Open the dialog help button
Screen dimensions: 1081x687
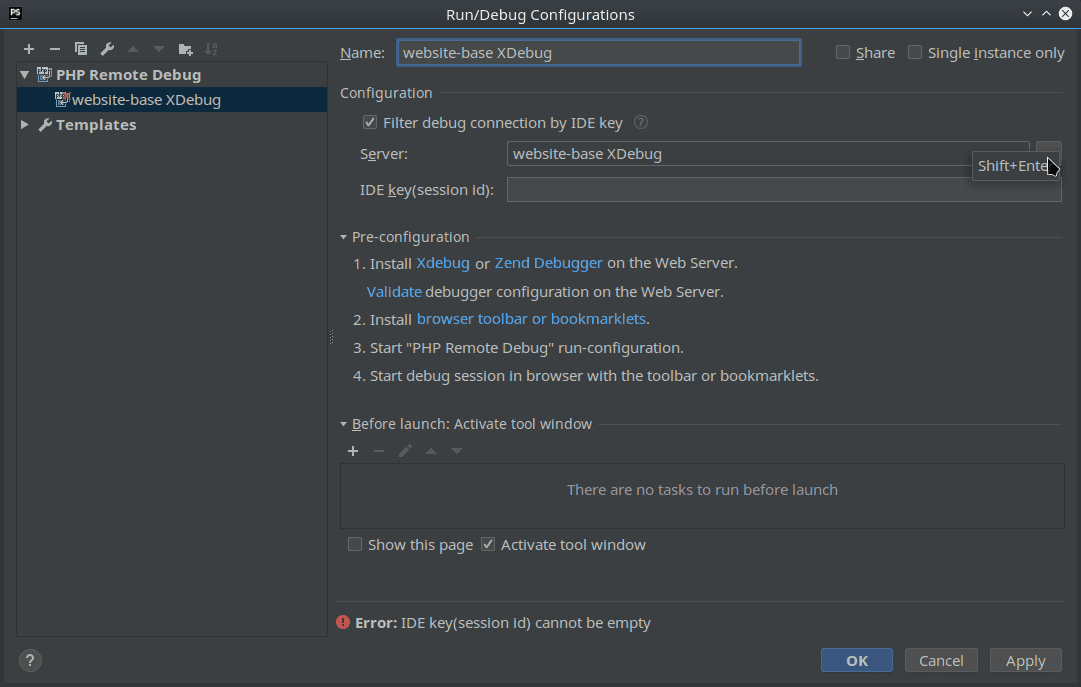[30, 661]
